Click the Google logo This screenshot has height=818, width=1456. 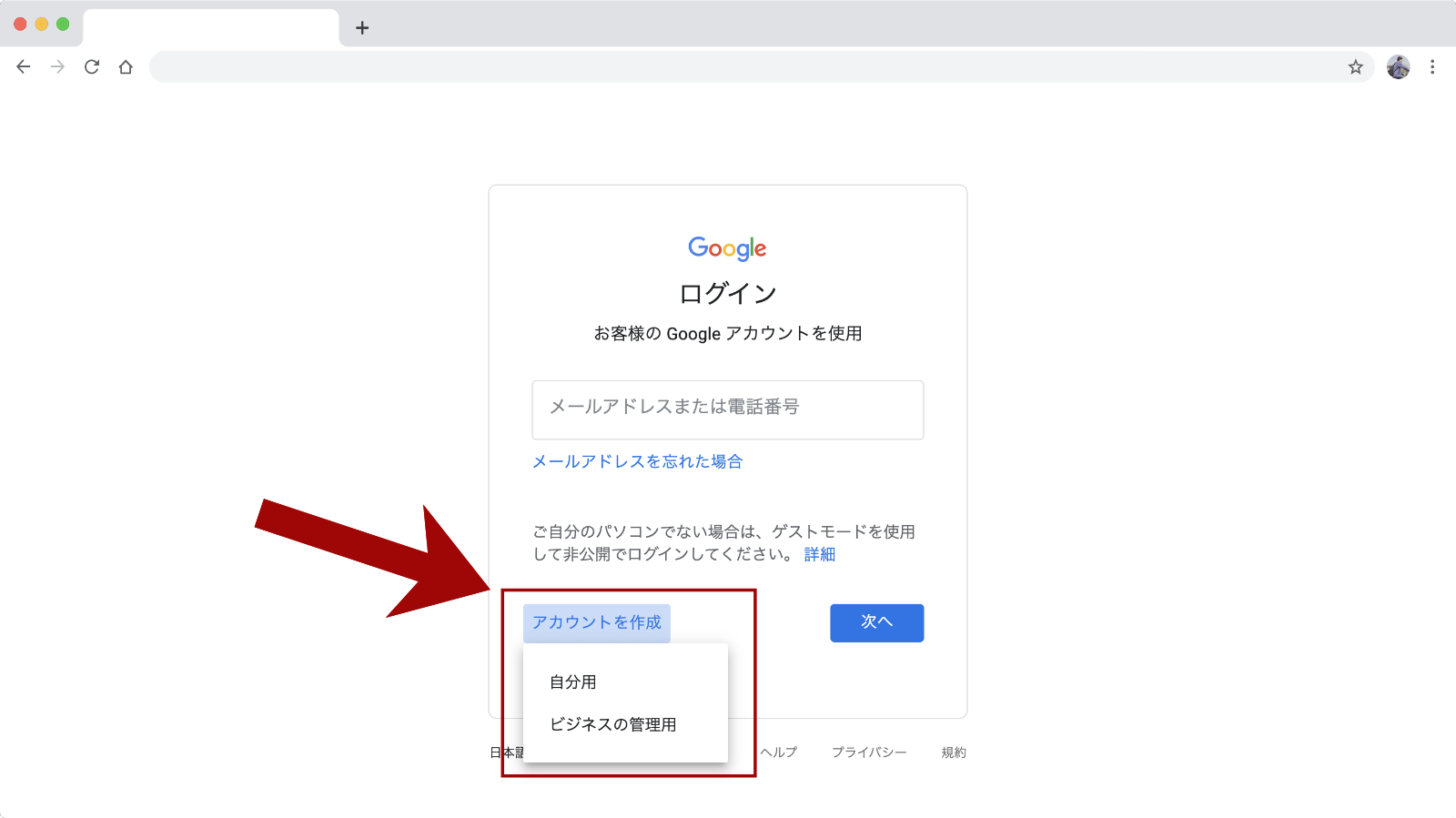pyautogui.click(x=727, y=248)
